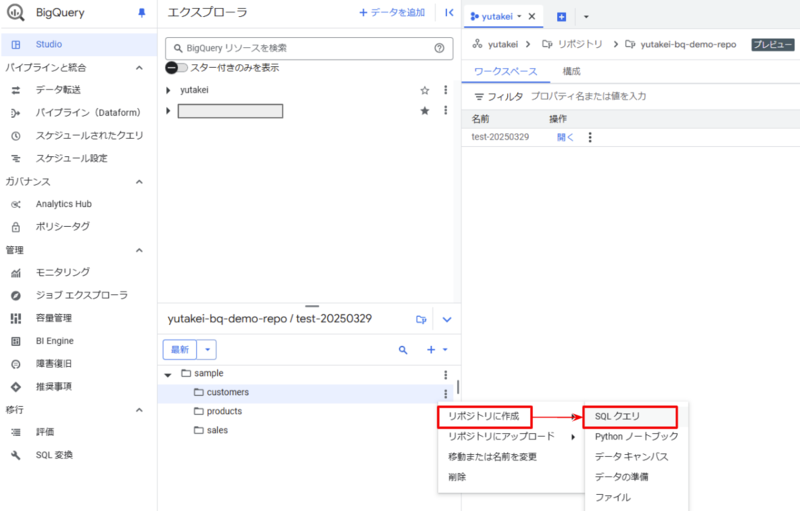Switch to the 構成 tab
This screenshot has height=511, width=800.
[x=571, y=71]
